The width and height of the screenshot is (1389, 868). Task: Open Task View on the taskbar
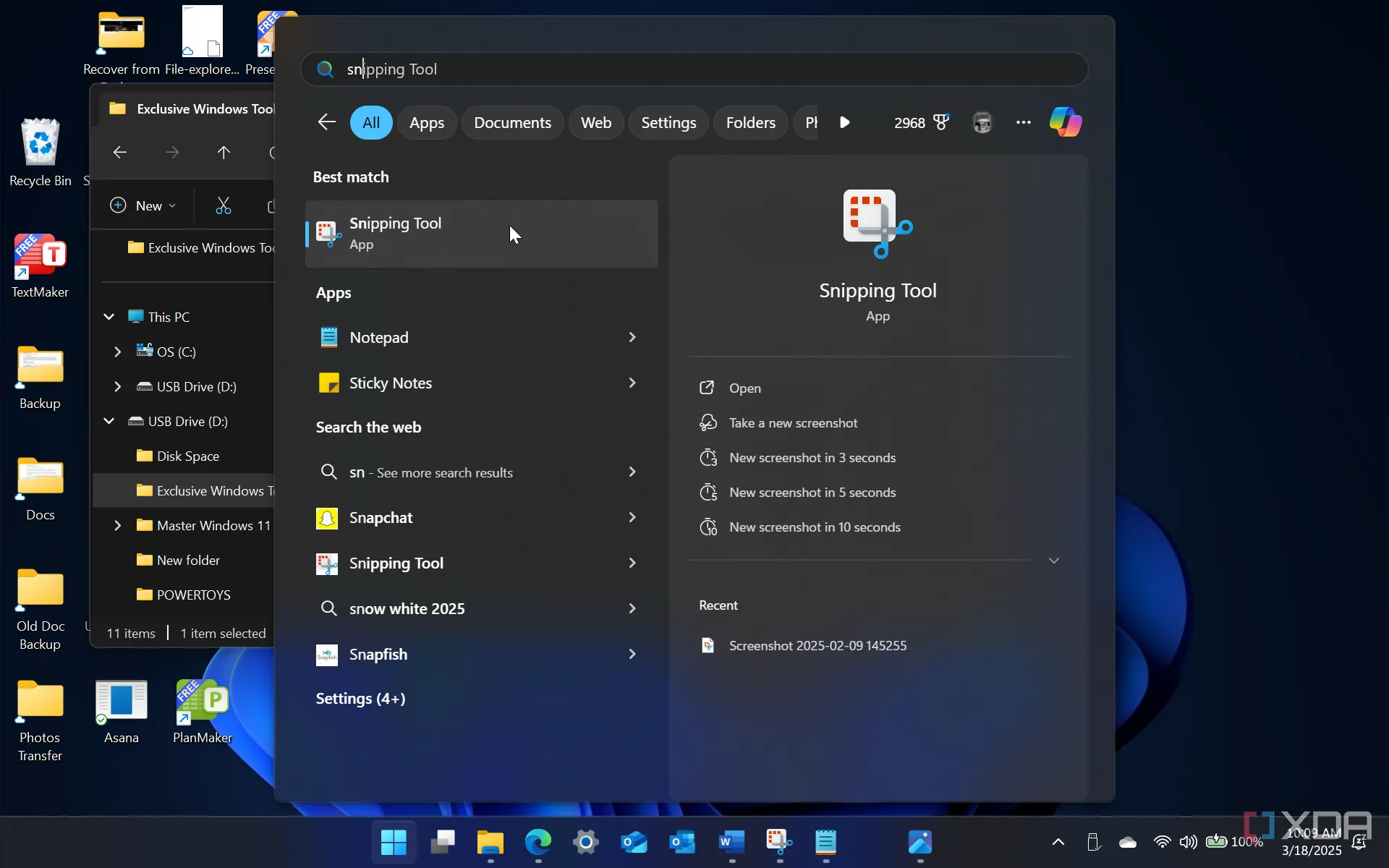(442, 842)
